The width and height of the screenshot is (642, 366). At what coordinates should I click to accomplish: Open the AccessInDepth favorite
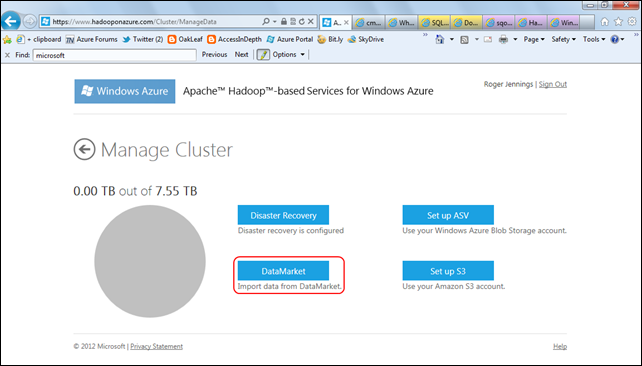pos(234,39)
